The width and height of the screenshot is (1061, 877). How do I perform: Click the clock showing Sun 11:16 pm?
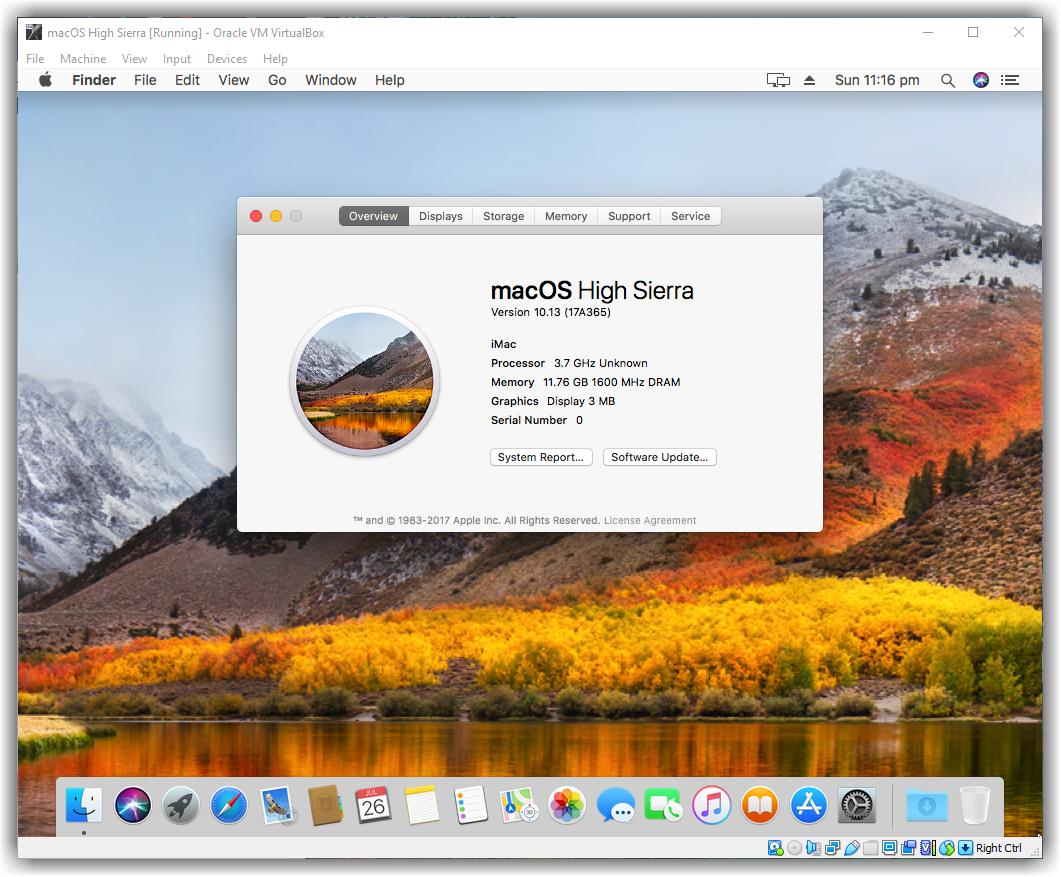877,80
